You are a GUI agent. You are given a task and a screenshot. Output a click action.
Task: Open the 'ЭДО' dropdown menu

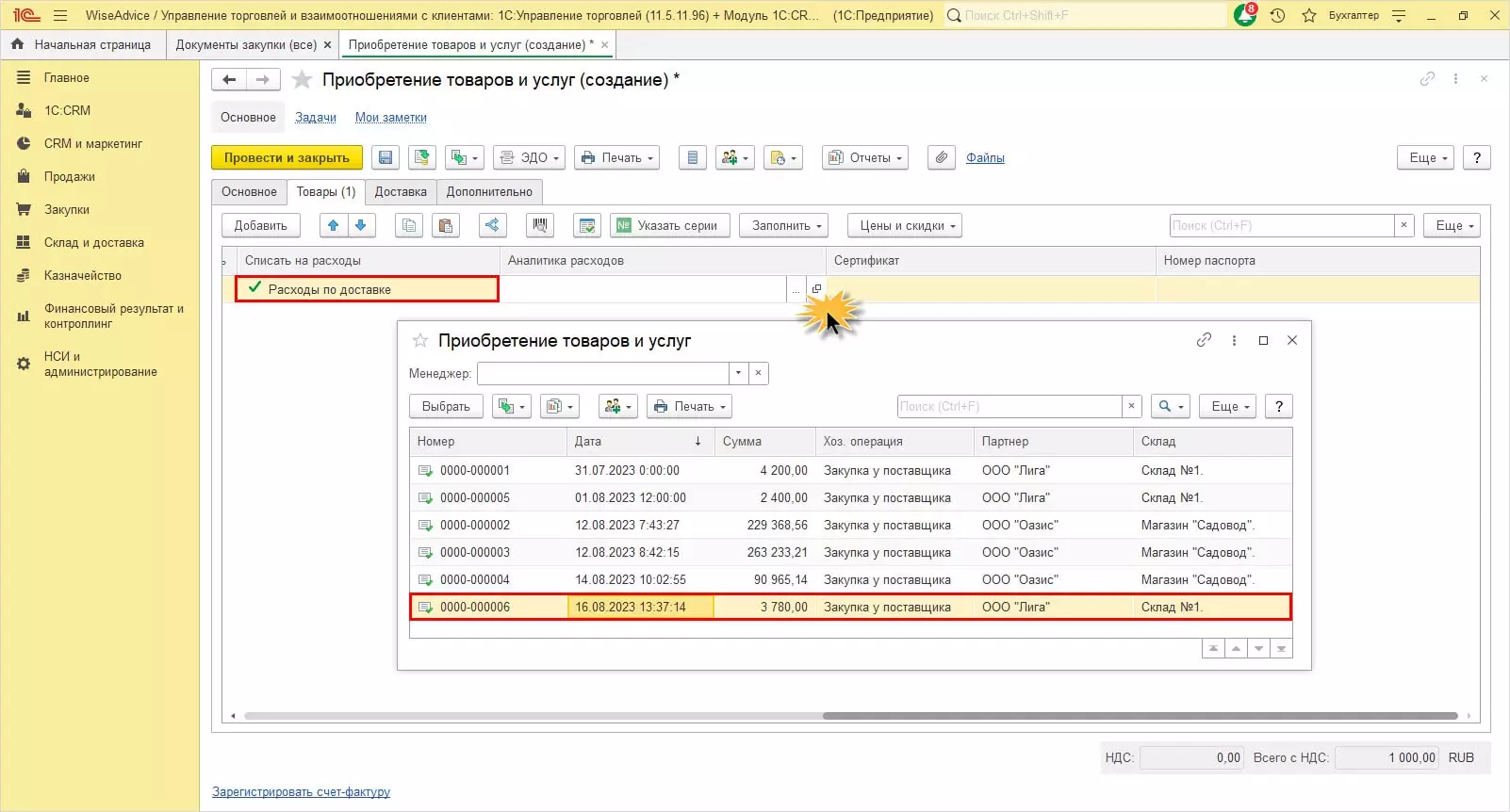pos(529,158)
